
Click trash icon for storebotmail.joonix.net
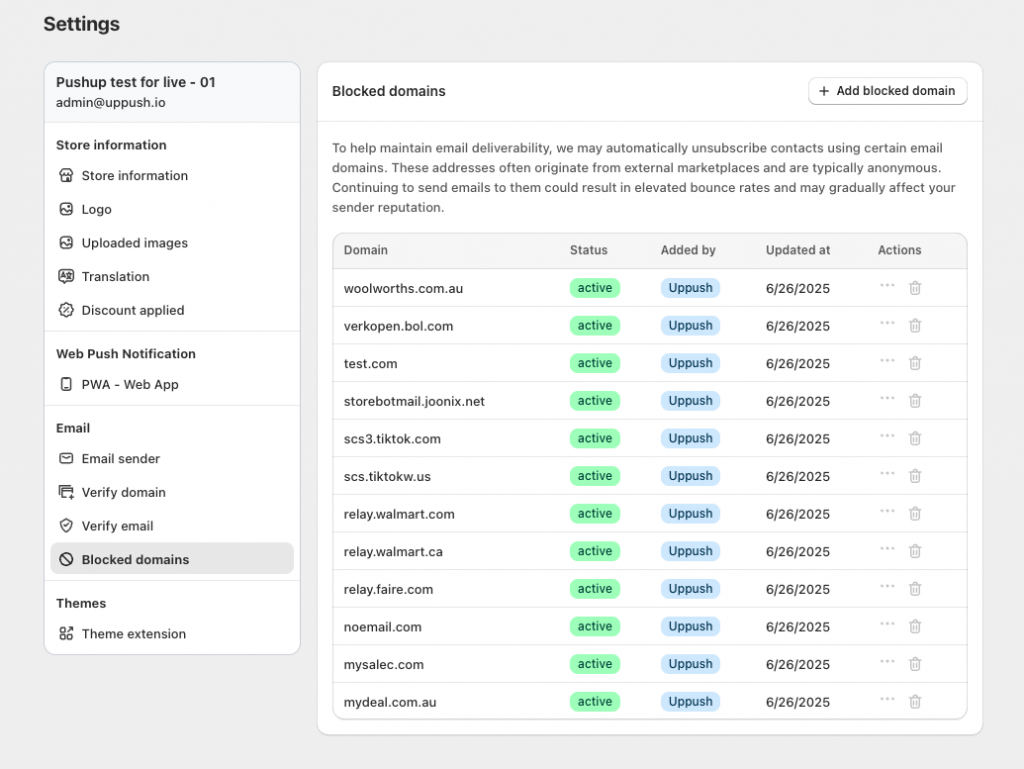pyautogui.click(x=914, y=401)
